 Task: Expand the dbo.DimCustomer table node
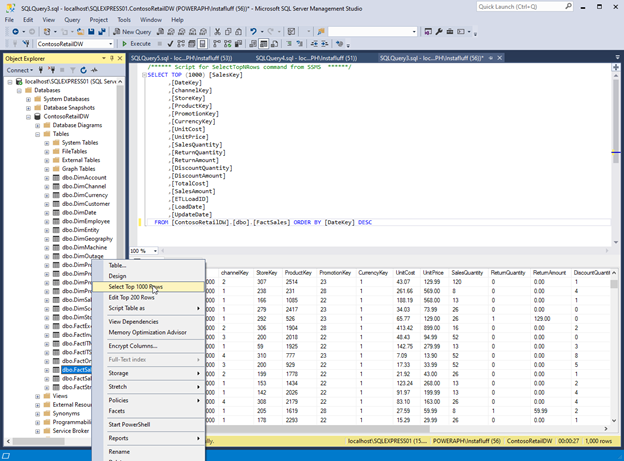[47, 204]
